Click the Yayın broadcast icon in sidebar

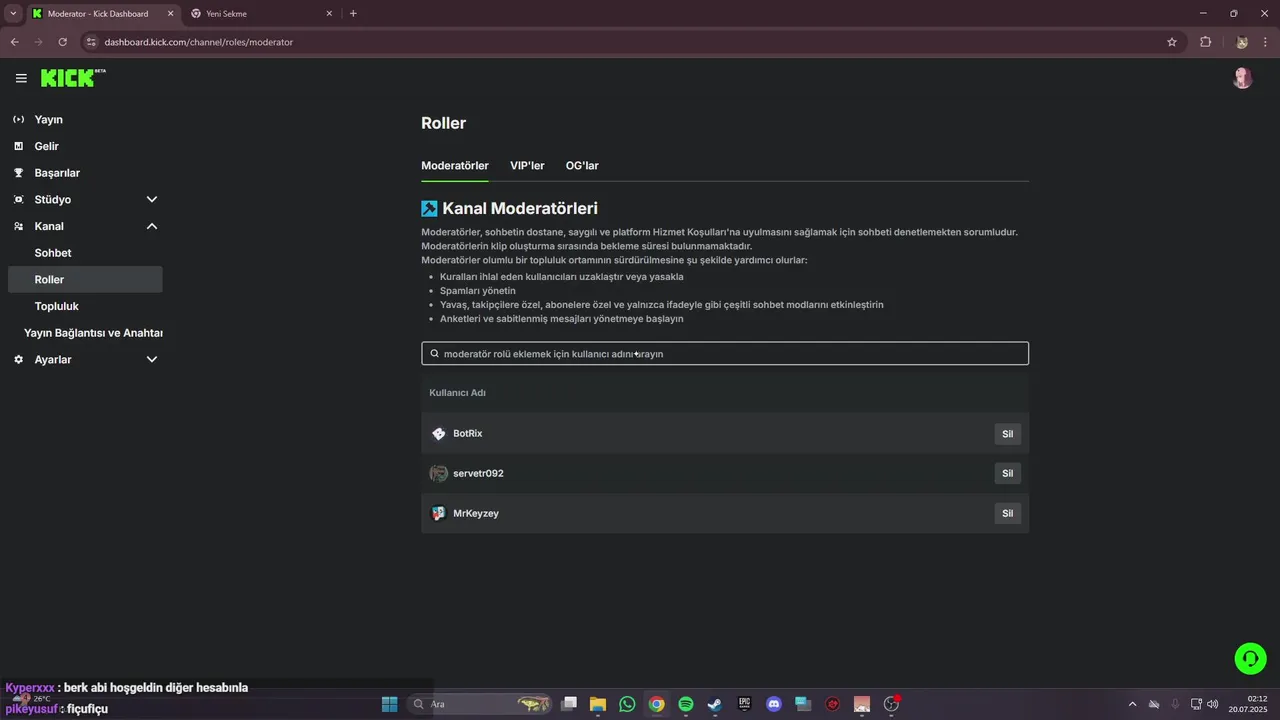point(18,120)
